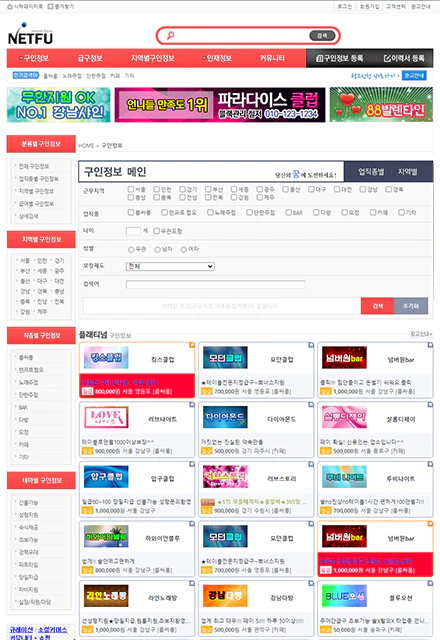
Task: Click the 무한지원 OK 강남샤인 banner
Action: (x=59, y=105)
